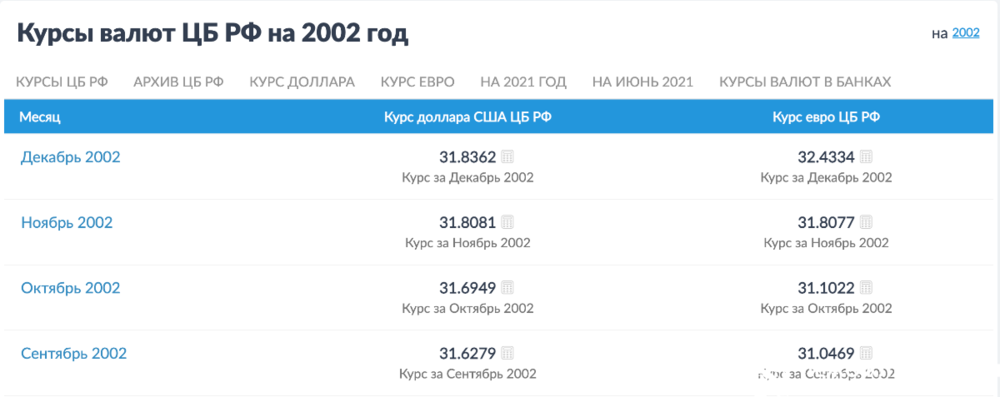
Task: Open the Сентябрь 2002 month link
Action: pyautogui.click(x=74, y=353)
